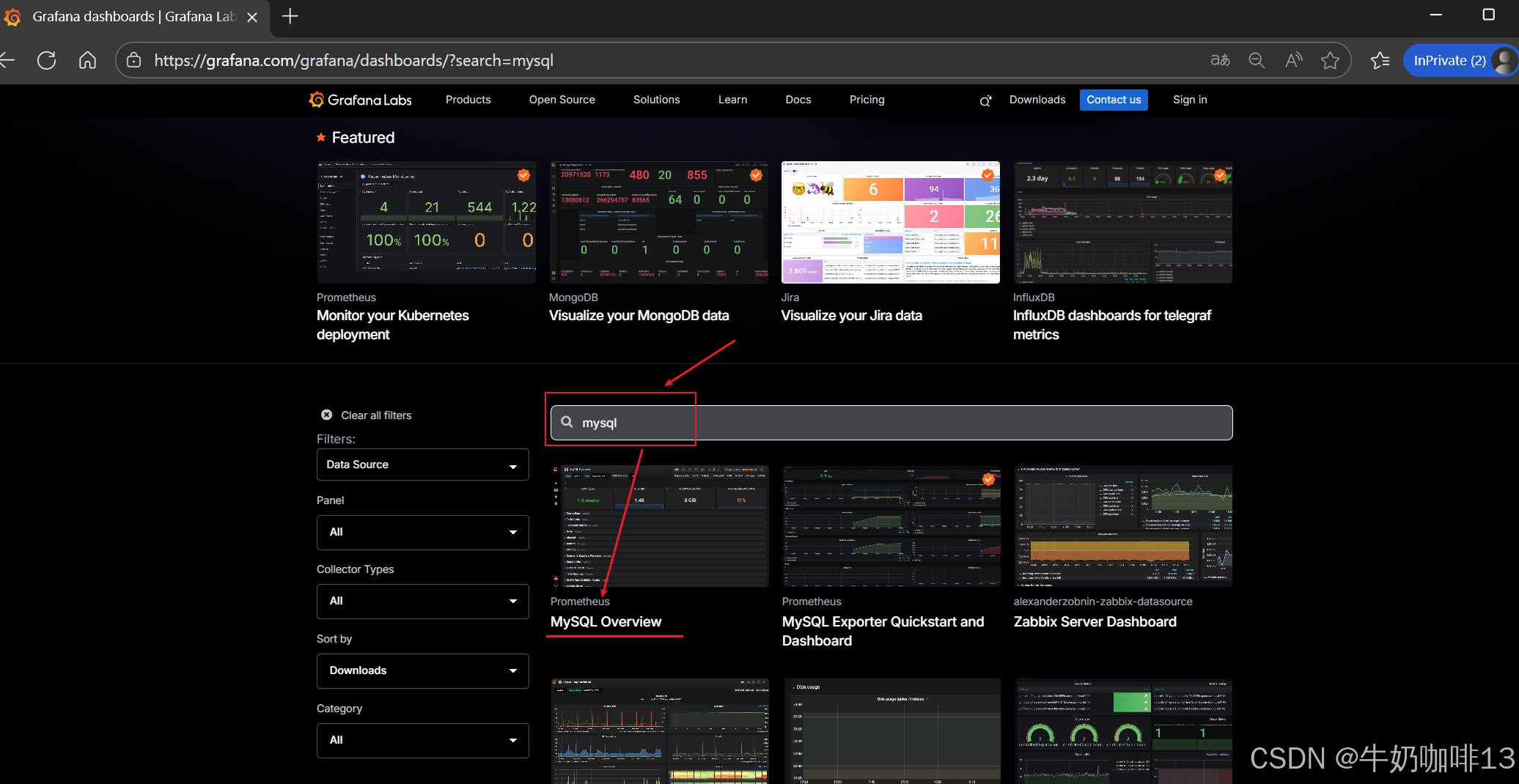Click Visualize your MongoDB data title

click(639, 315)
